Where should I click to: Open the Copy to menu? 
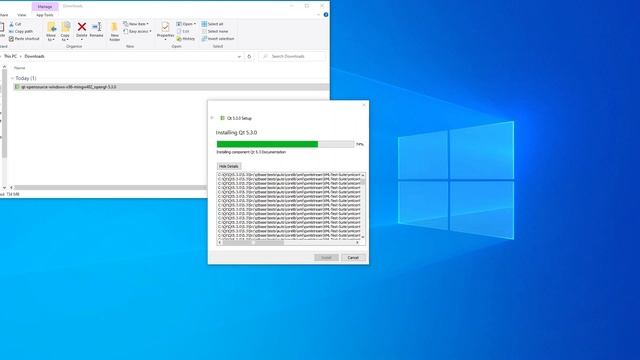[65, 31]
